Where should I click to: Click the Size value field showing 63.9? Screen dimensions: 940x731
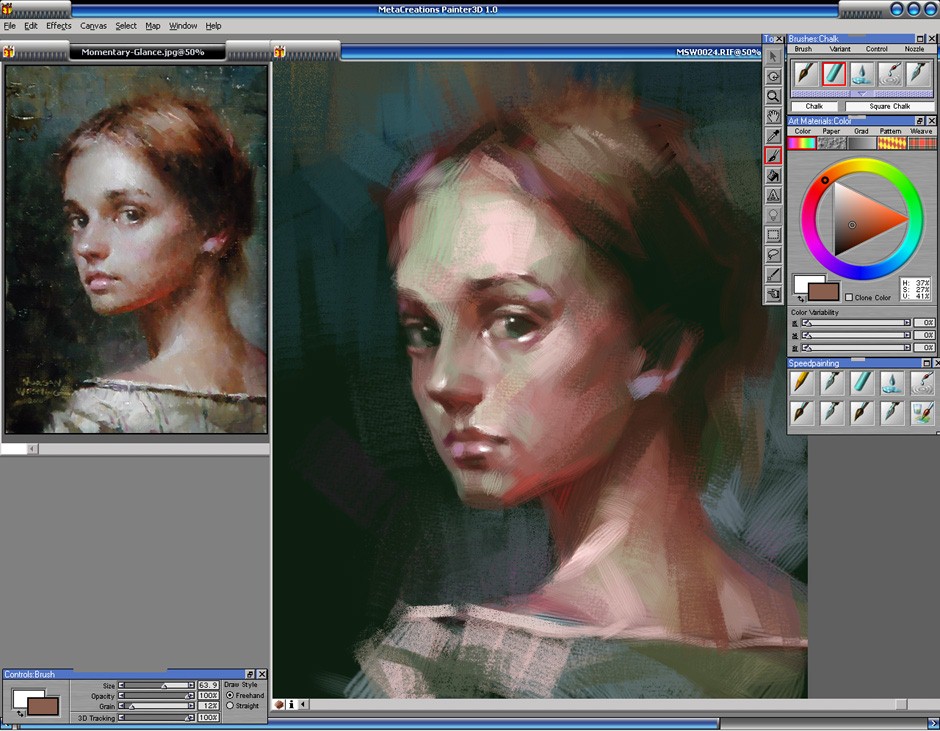click(x=208, y=685)
